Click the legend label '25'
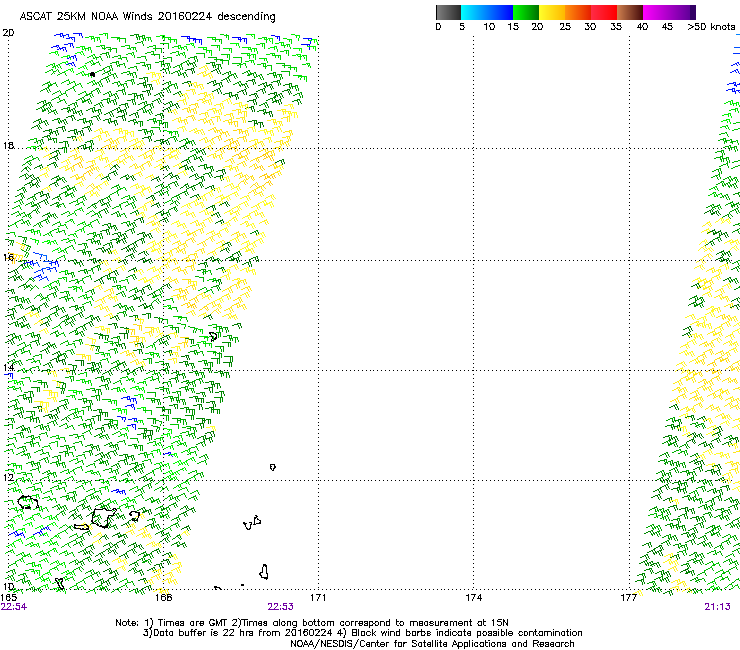 [565, 27]
